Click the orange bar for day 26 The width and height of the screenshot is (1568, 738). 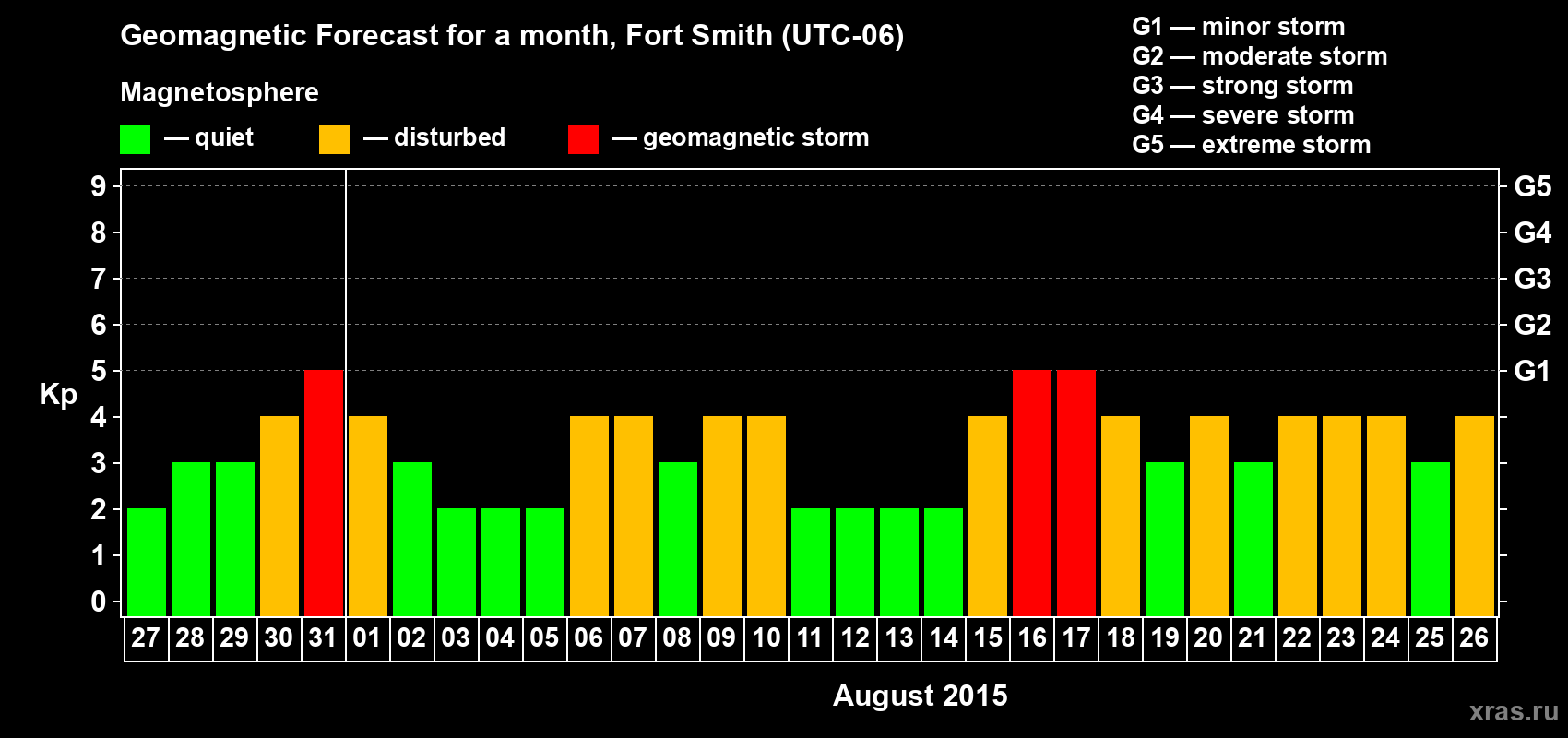pos(1475,517)
